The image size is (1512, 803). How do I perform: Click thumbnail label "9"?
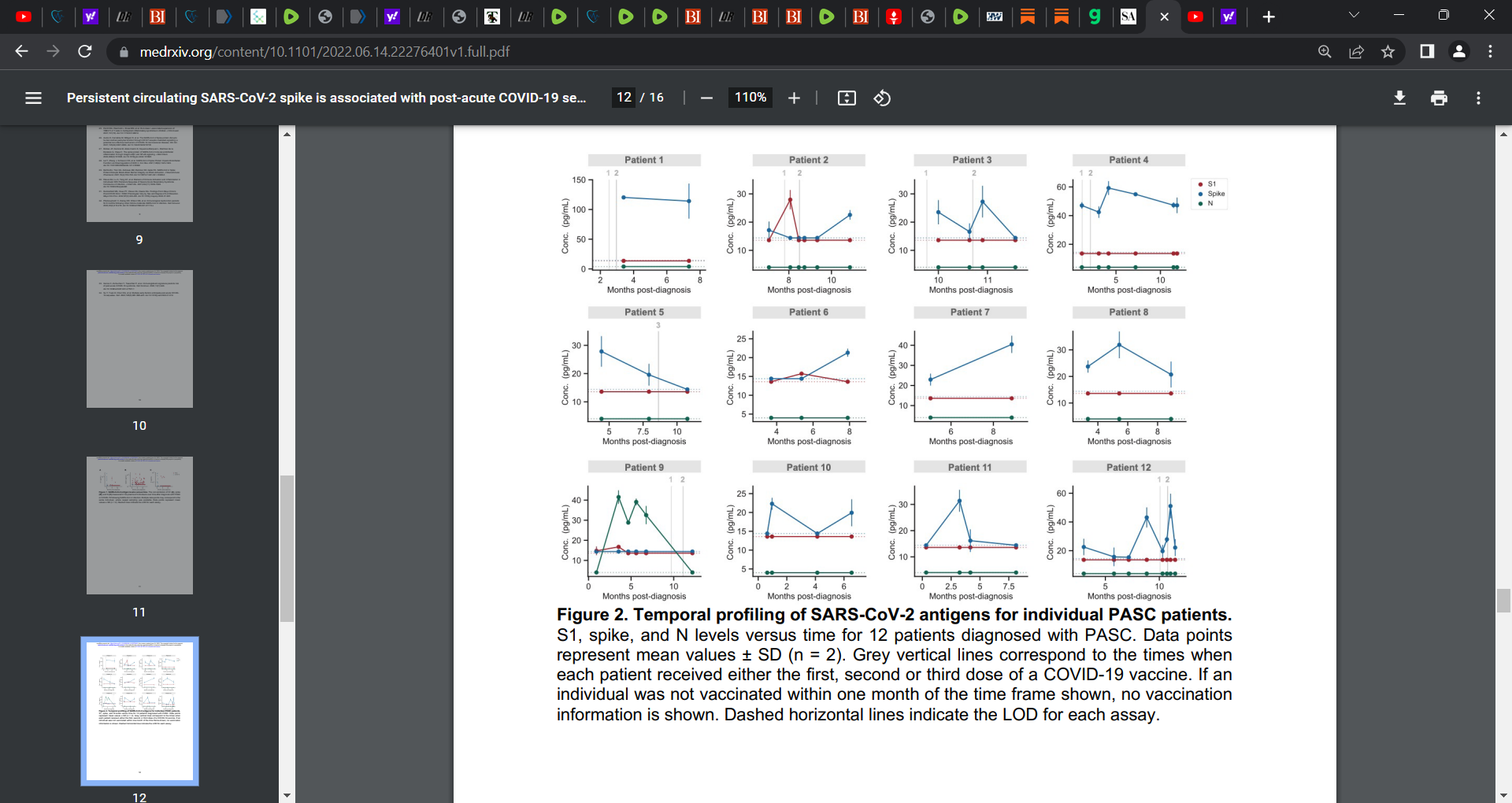click(139, 240)
